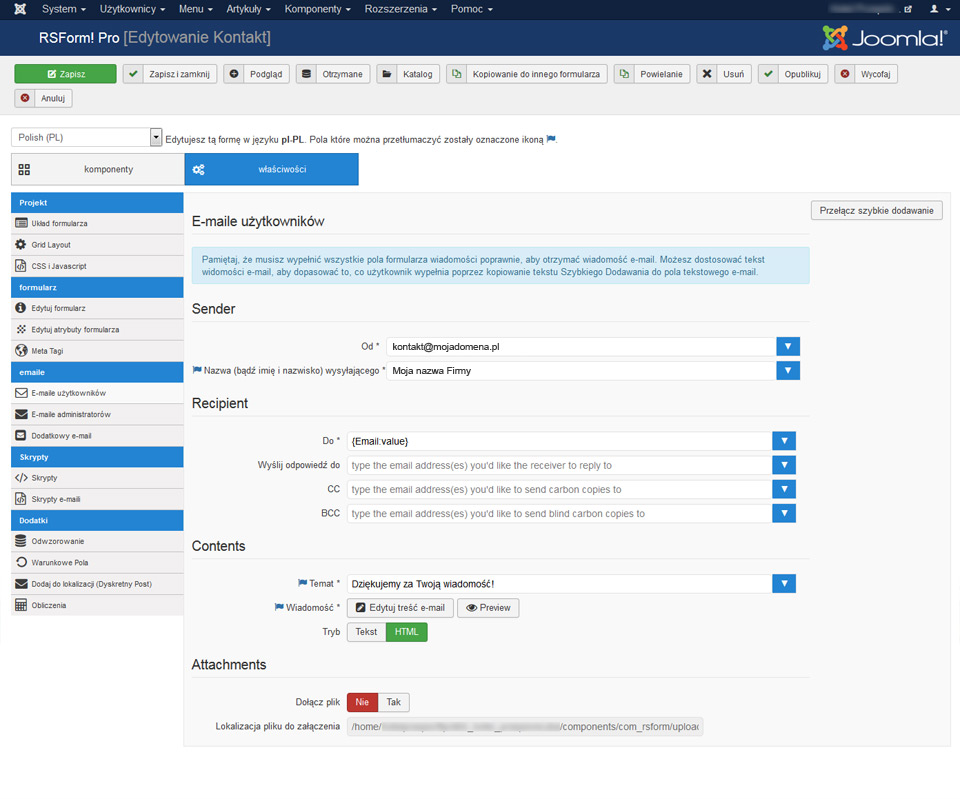Click the external site preview icon
The image size is (960, 799).
point(908,9)
